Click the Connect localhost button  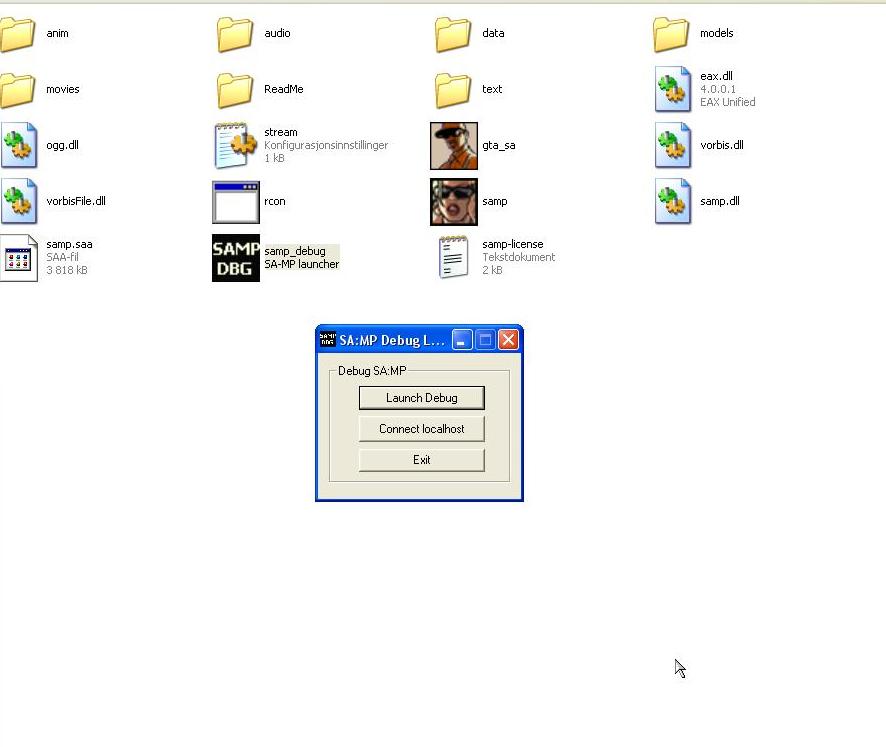tap(422, 429)
